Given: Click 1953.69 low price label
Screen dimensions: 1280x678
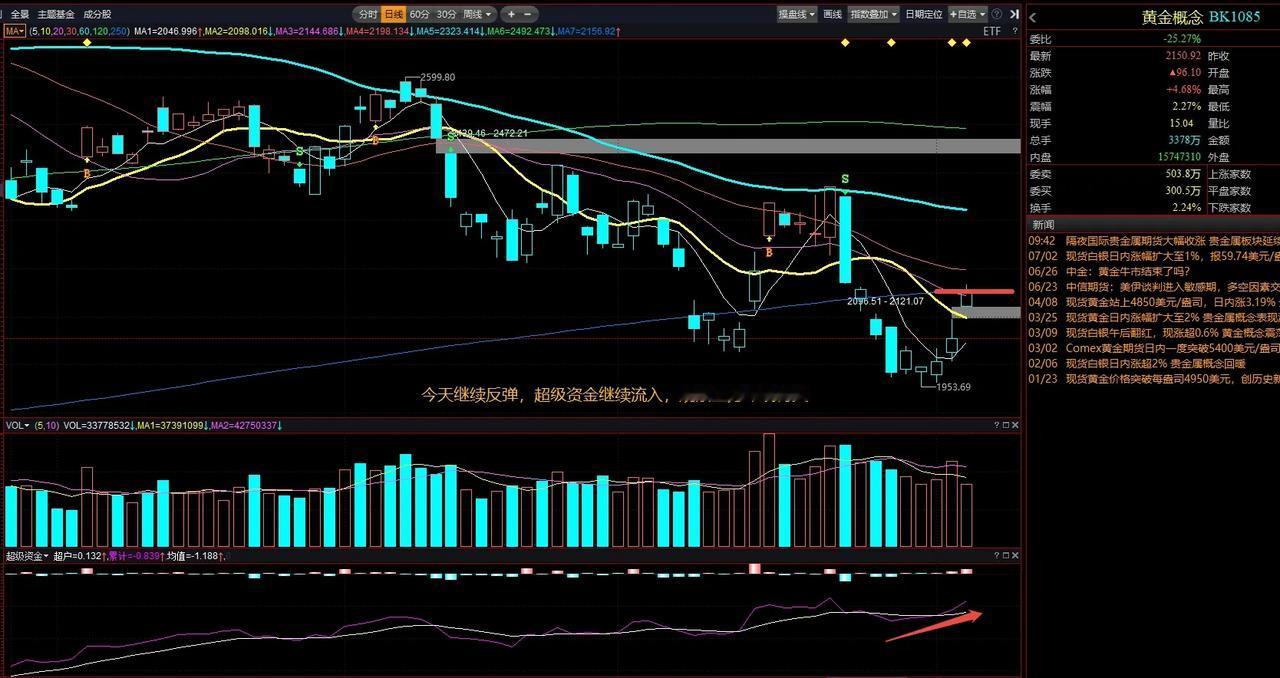Looking at the screenshot, I should 954,387.
